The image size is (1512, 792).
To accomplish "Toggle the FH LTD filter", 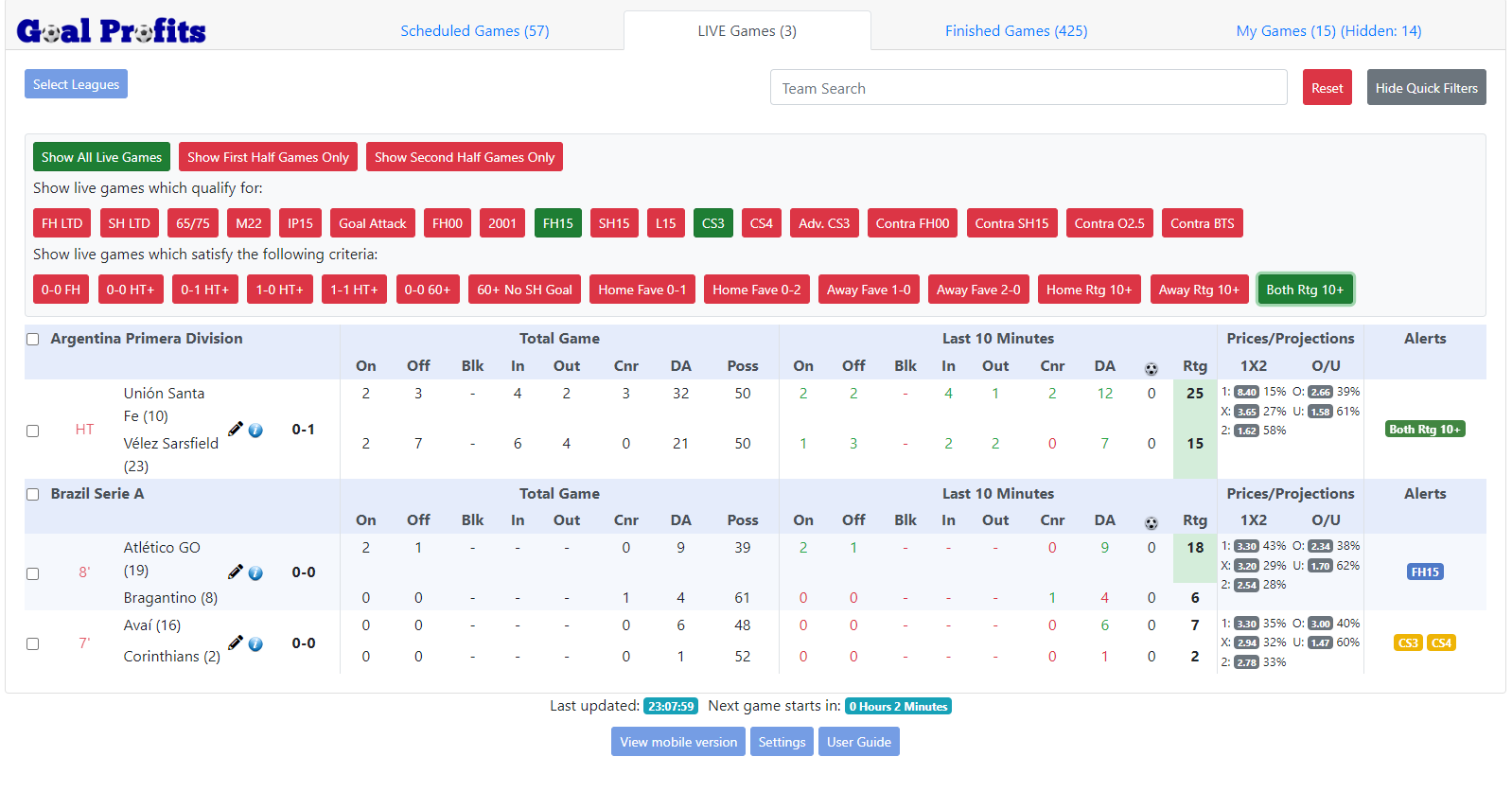I will click(62, 223).
